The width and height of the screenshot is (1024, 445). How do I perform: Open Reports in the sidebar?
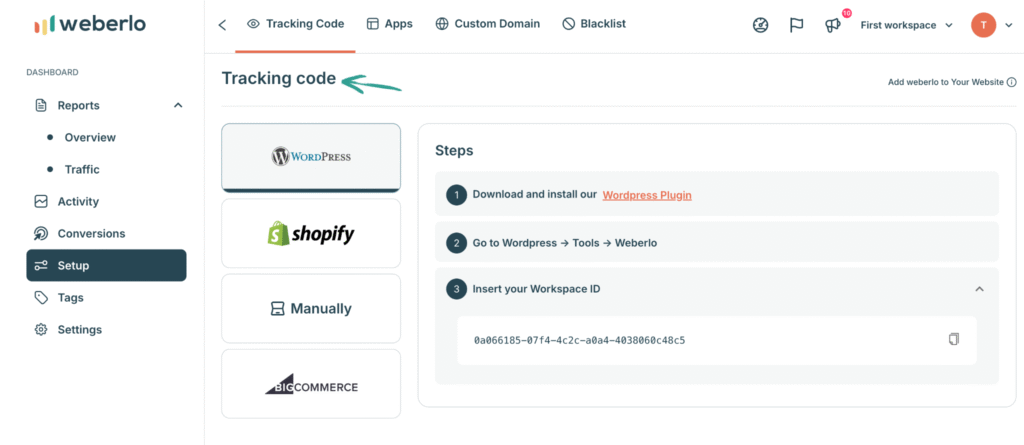pyautogui.click(x=78, y=105)
